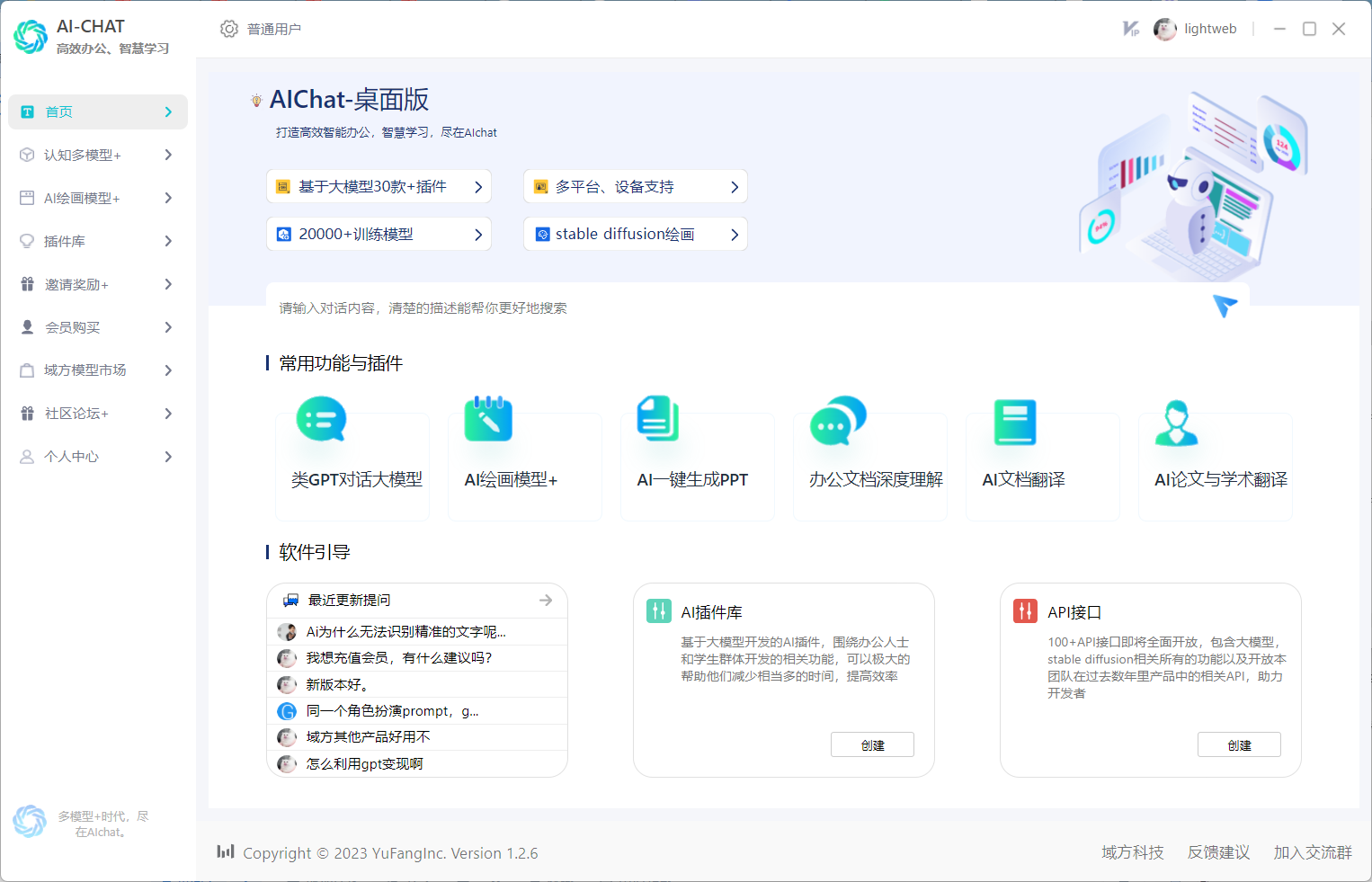Click the 普通用户 label
This screenshot has width=1372, height=882.
click(274, 29)
